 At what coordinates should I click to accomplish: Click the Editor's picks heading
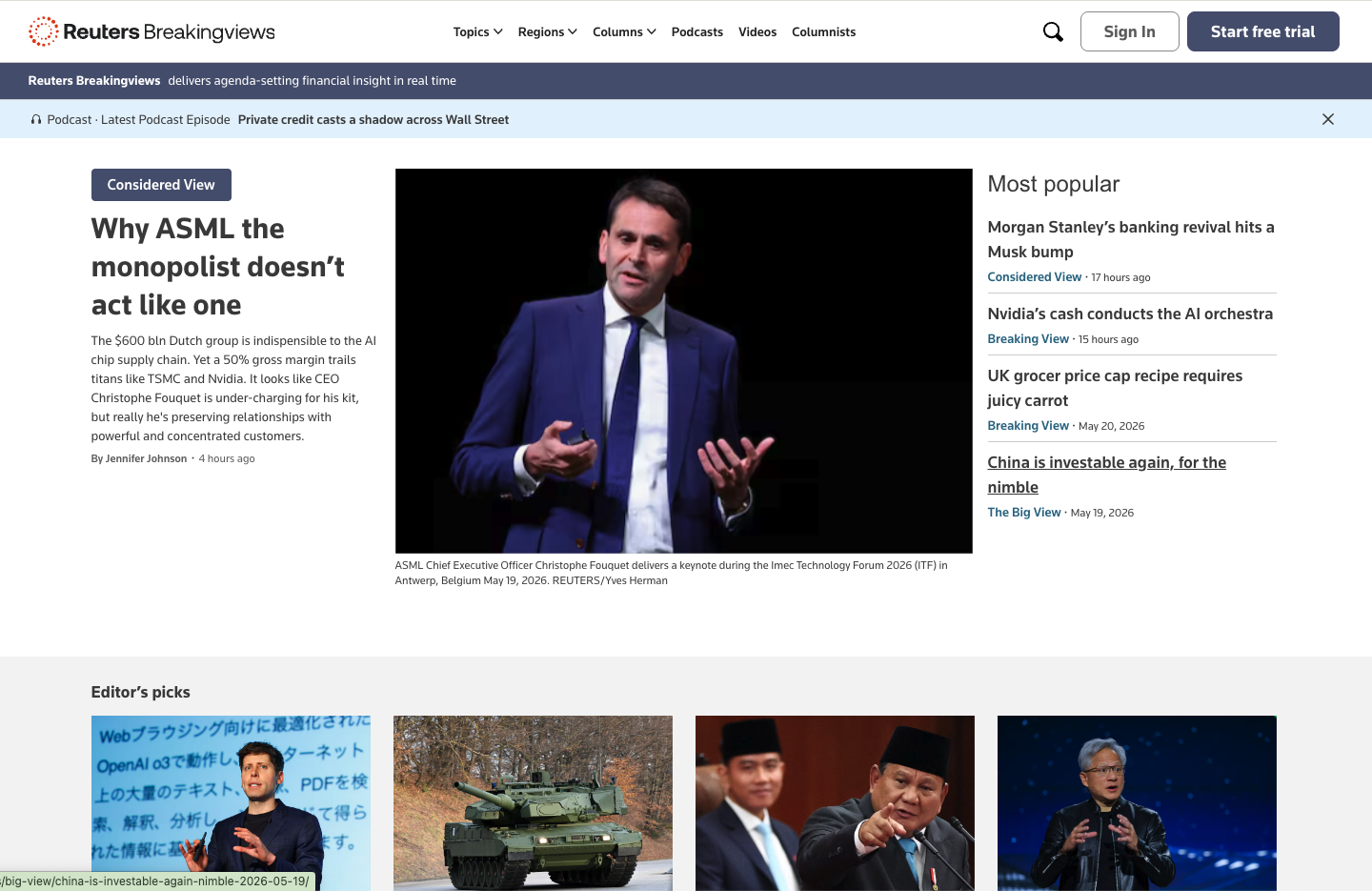141,692
